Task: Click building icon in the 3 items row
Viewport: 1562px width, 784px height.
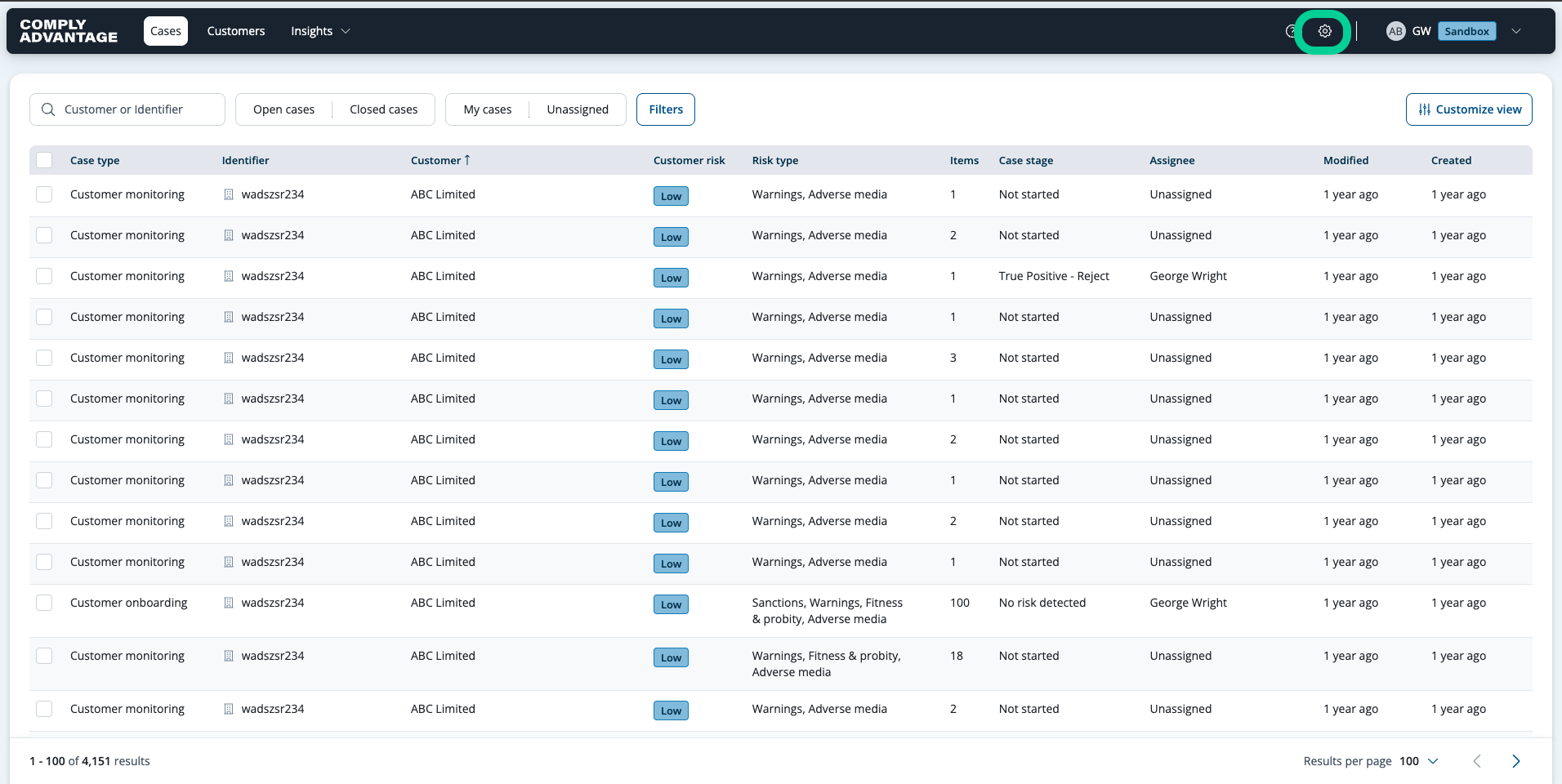Action: pyautogui.click(x=229, y=358)
